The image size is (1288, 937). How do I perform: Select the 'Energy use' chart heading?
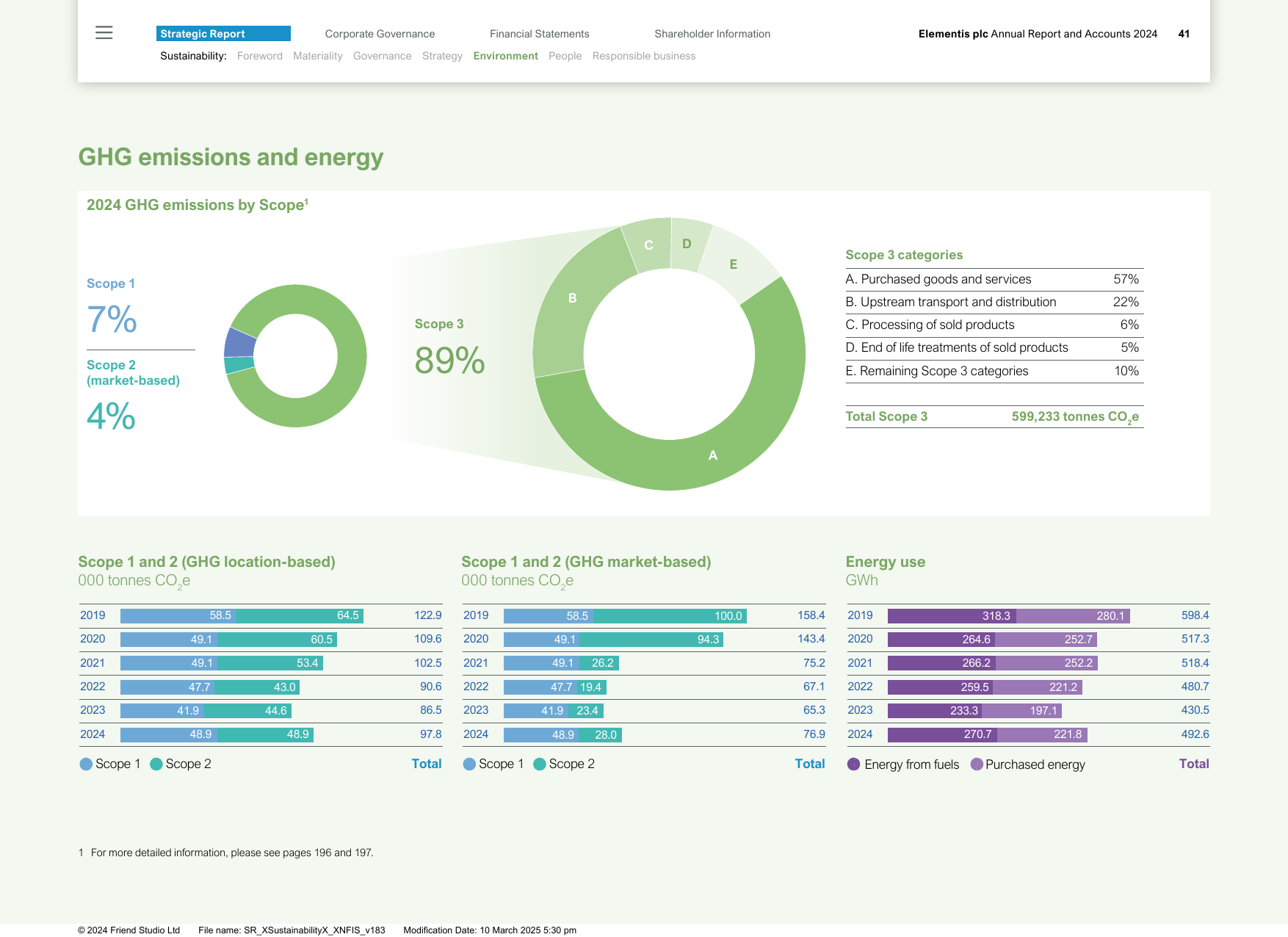click(x=885, y=562)
